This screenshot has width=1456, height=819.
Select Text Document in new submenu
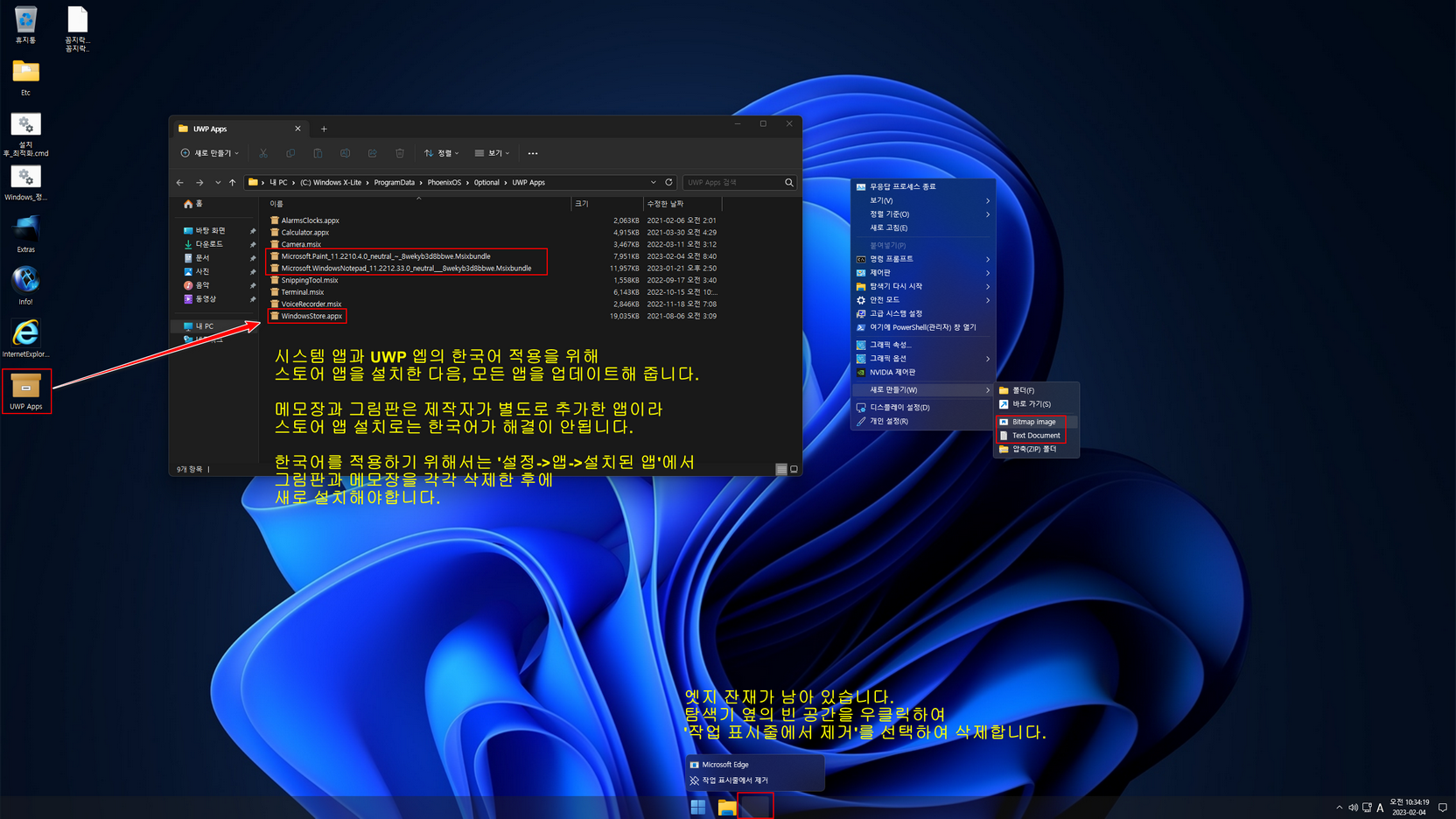tap(1037, 435)
